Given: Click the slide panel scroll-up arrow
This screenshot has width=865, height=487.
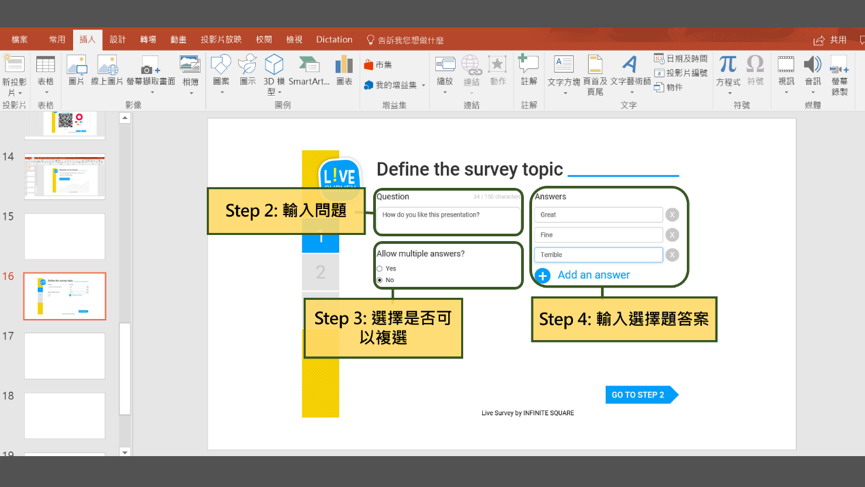Looking at the screenshot, I should [x=125, y=117].
